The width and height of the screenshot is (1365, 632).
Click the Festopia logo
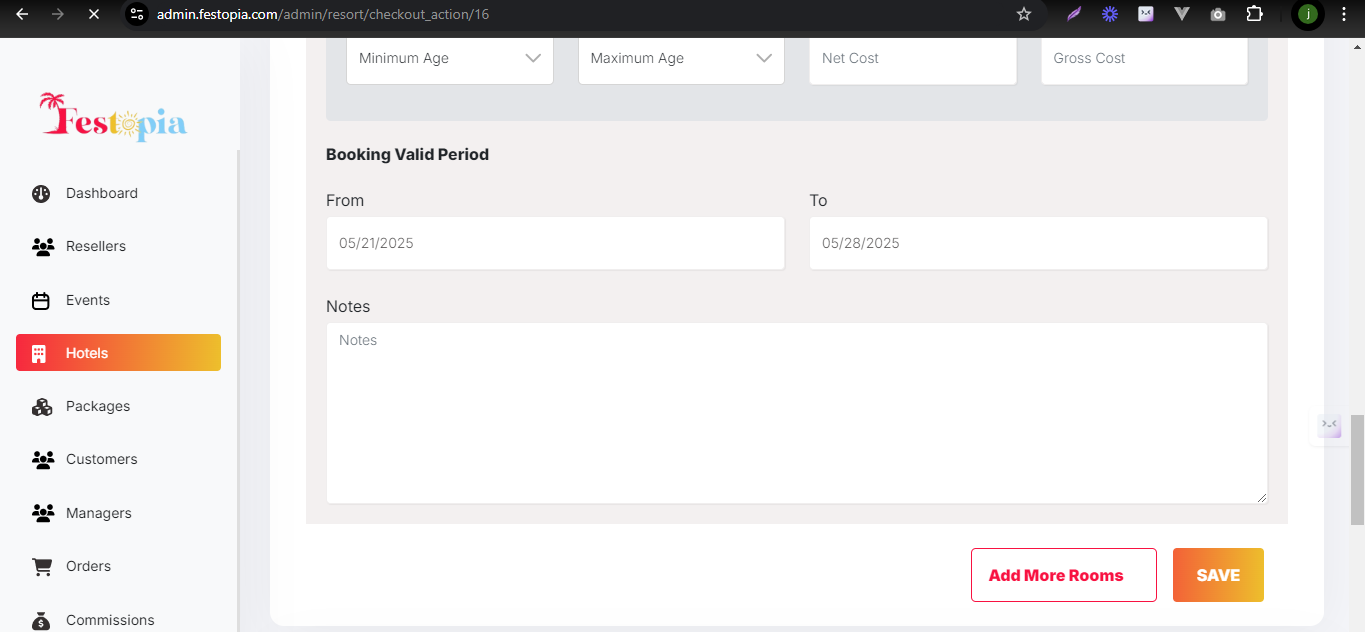[113, 117]
